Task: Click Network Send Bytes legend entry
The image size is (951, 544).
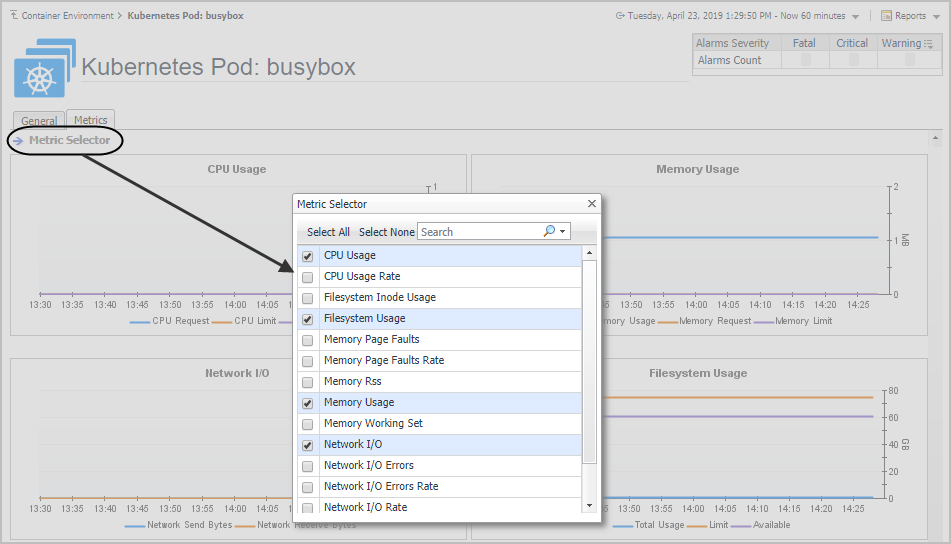Action: [178, 525]
